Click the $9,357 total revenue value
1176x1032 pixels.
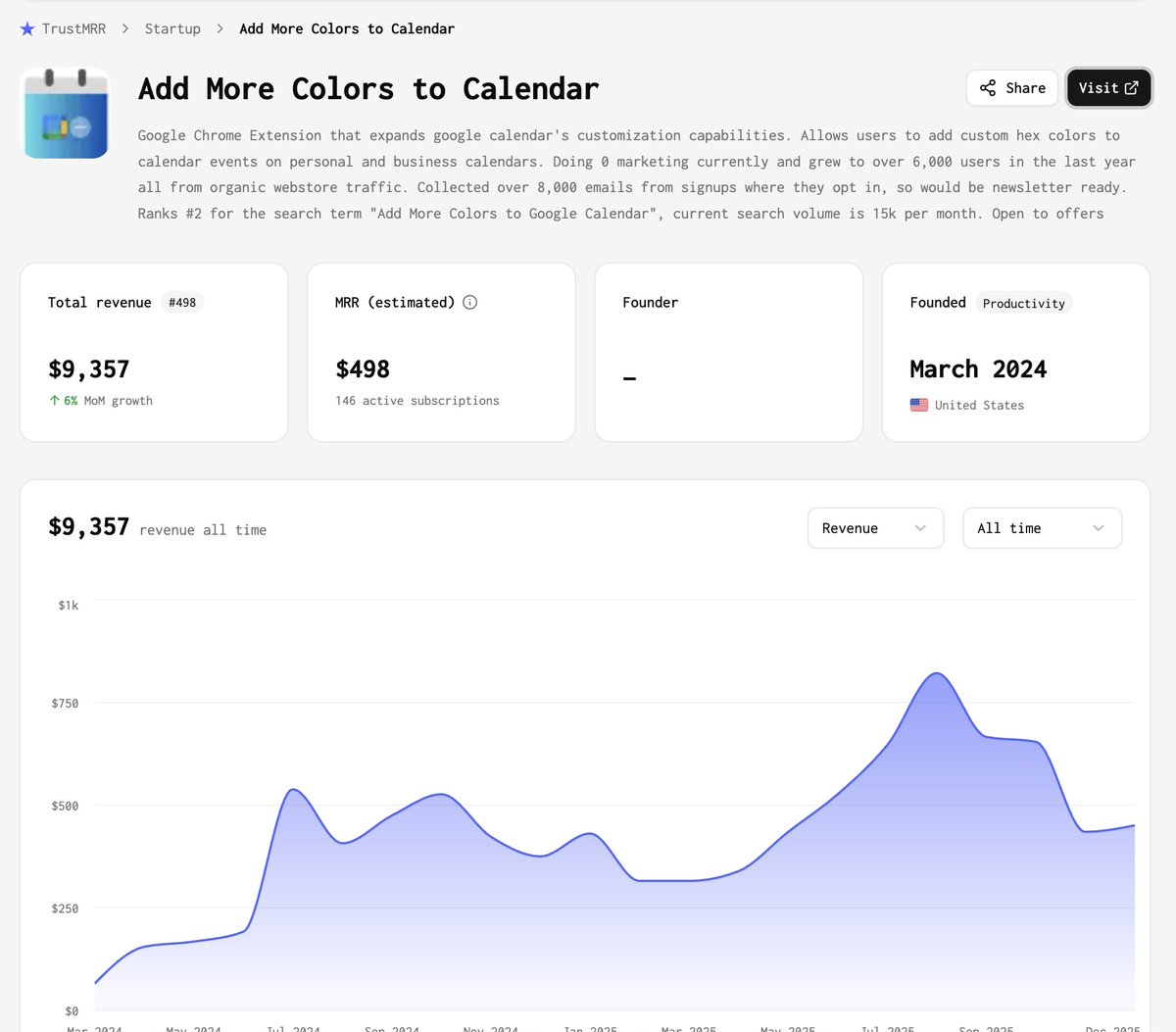pyautogui.click(x=89, y=369)
